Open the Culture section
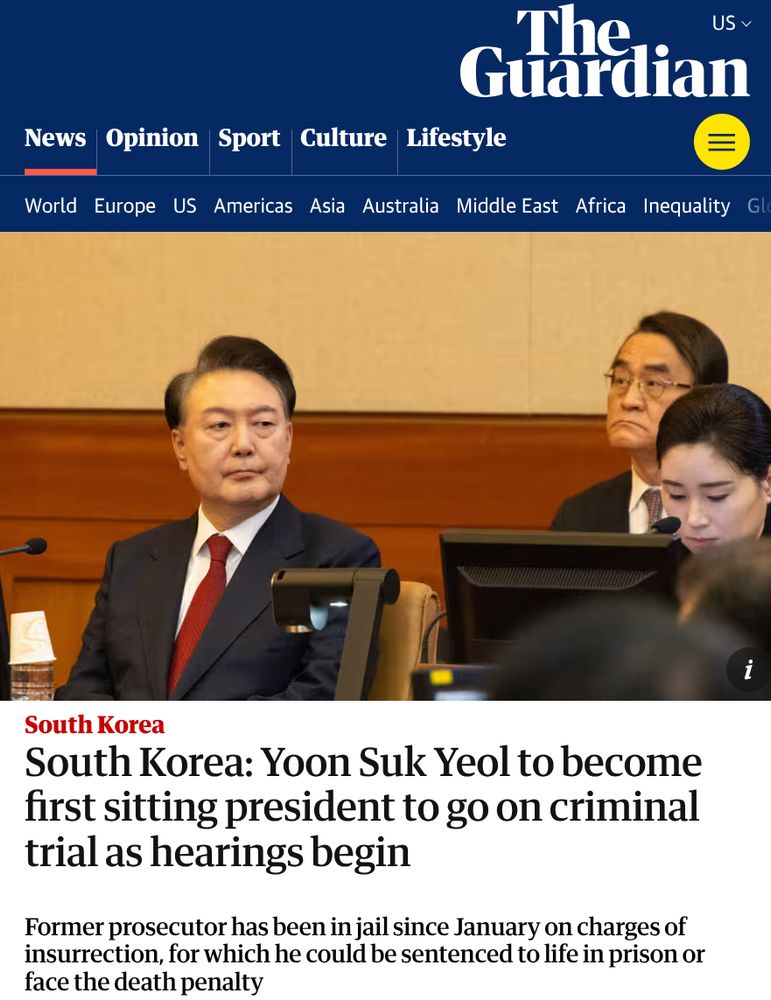Screen dimensions: 771x1000 point(343,138)
